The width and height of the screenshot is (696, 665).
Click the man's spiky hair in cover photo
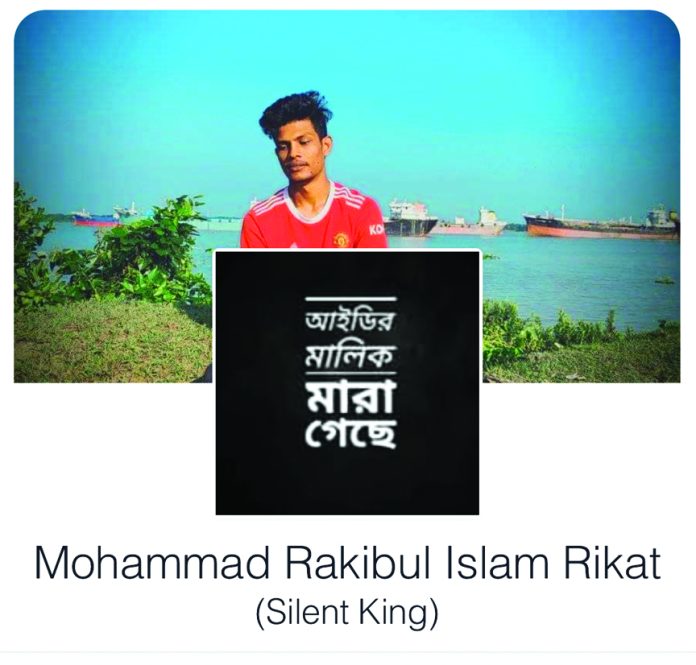(297, 113)
